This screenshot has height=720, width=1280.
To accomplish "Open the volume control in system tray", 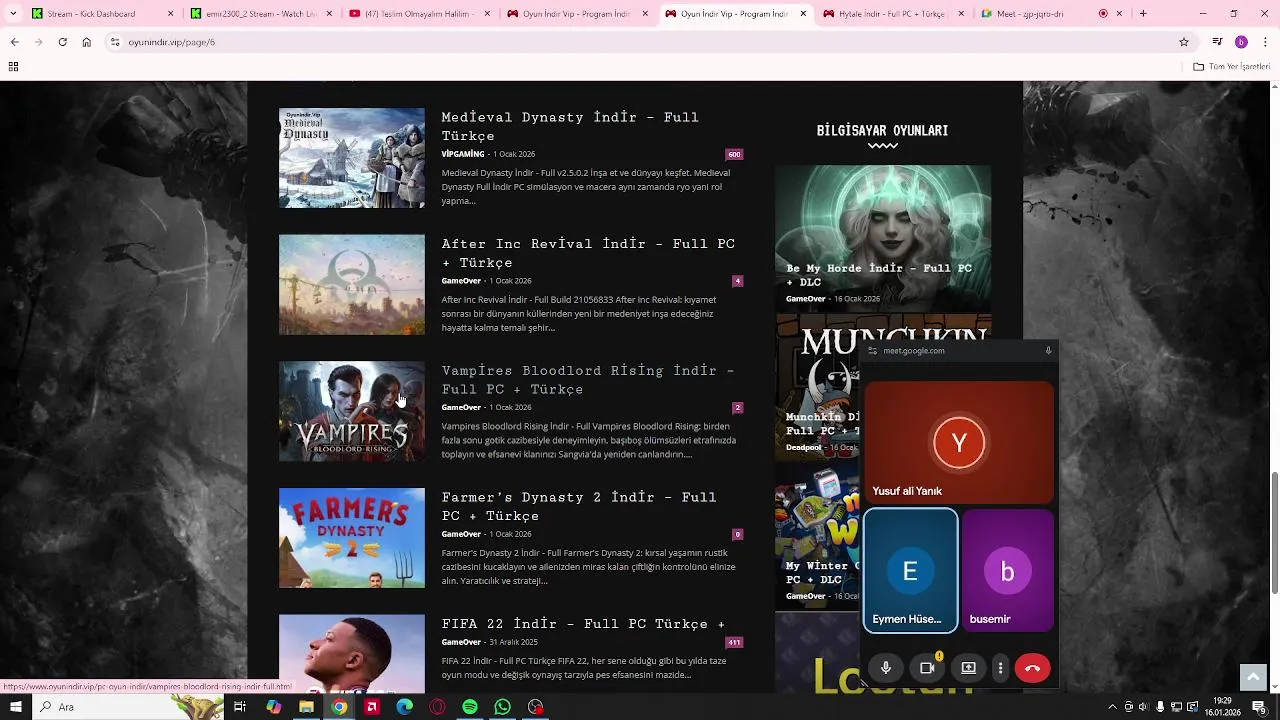I will click(x=1143, y=707).
